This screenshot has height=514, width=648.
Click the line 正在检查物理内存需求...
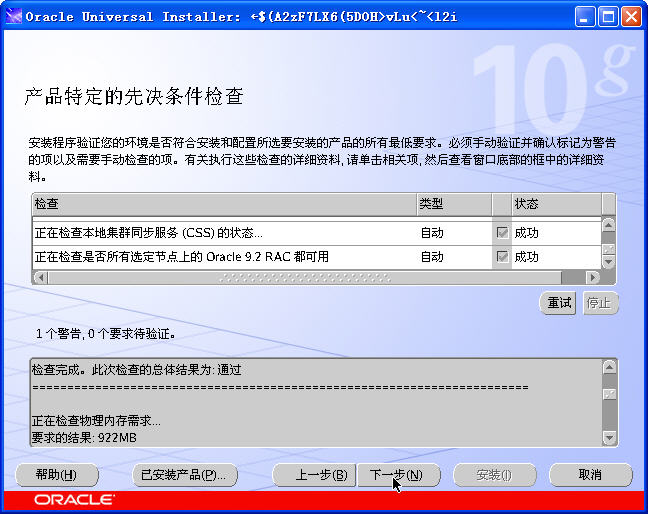(96, 421)
